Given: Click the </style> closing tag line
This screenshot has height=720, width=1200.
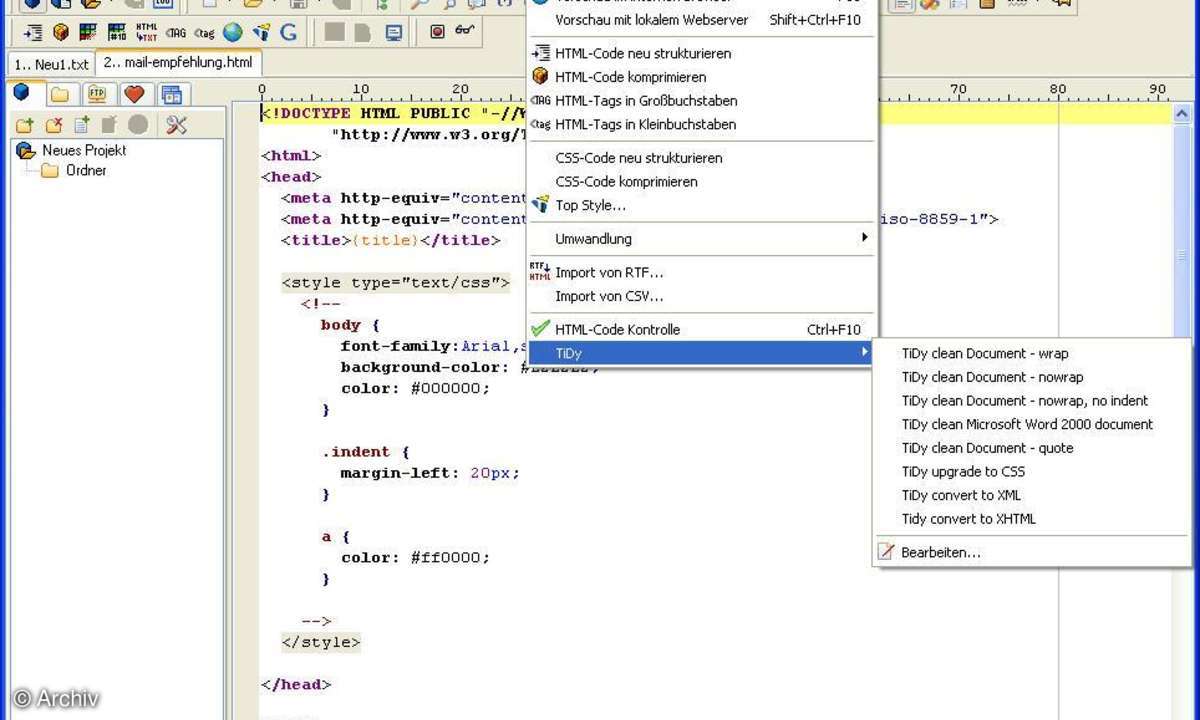Looking at the screenshot, I should coord(320,643).
